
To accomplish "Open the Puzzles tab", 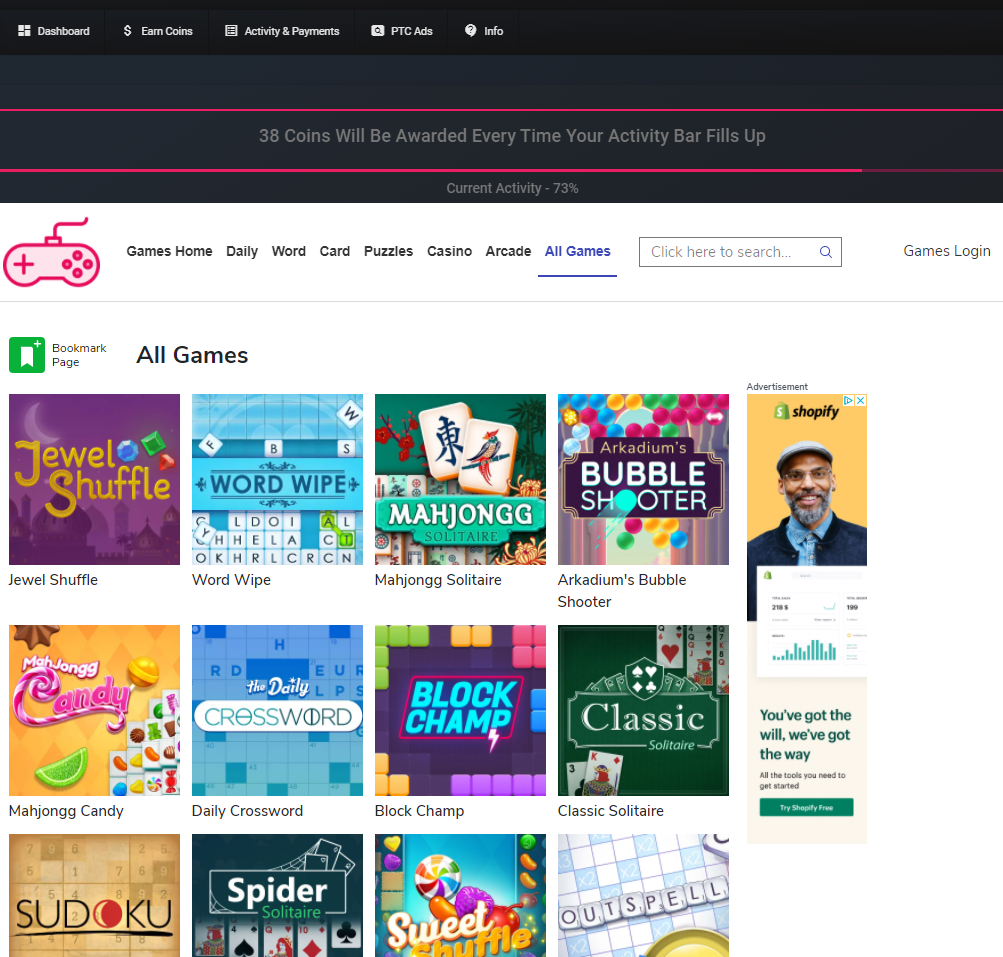I will coord(388,251).
